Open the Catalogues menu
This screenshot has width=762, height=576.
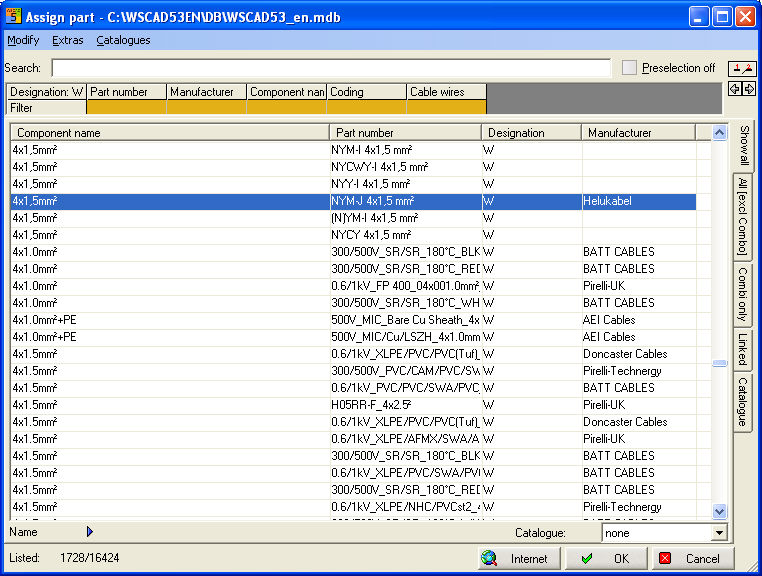point(123,40)
